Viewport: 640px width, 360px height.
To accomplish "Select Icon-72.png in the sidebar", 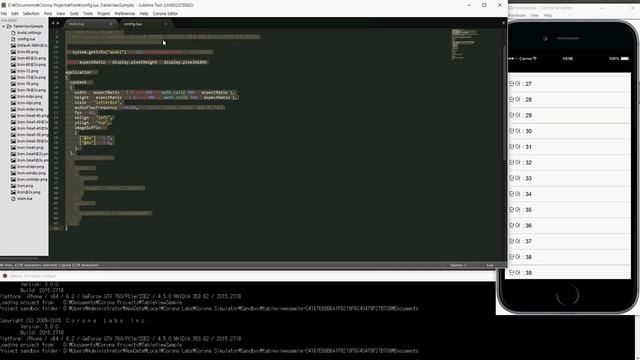I will point(28,71).
